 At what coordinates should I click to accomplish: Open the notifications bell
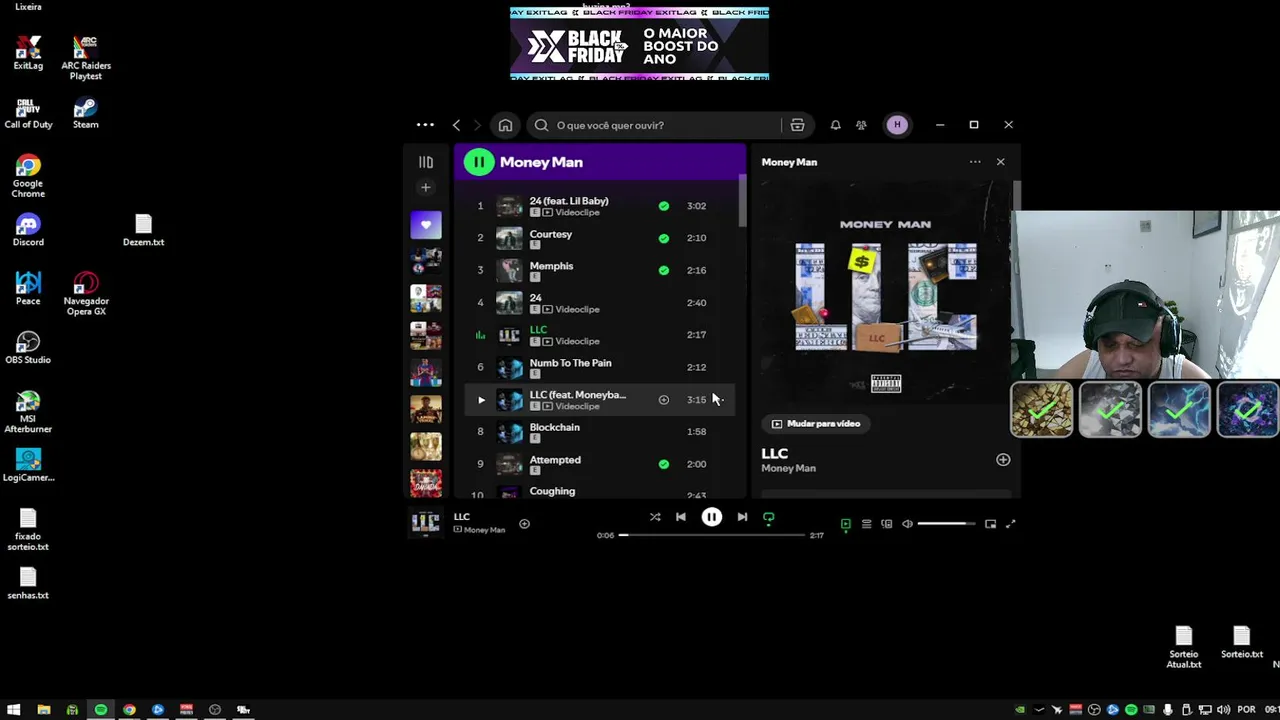[835, 125]
